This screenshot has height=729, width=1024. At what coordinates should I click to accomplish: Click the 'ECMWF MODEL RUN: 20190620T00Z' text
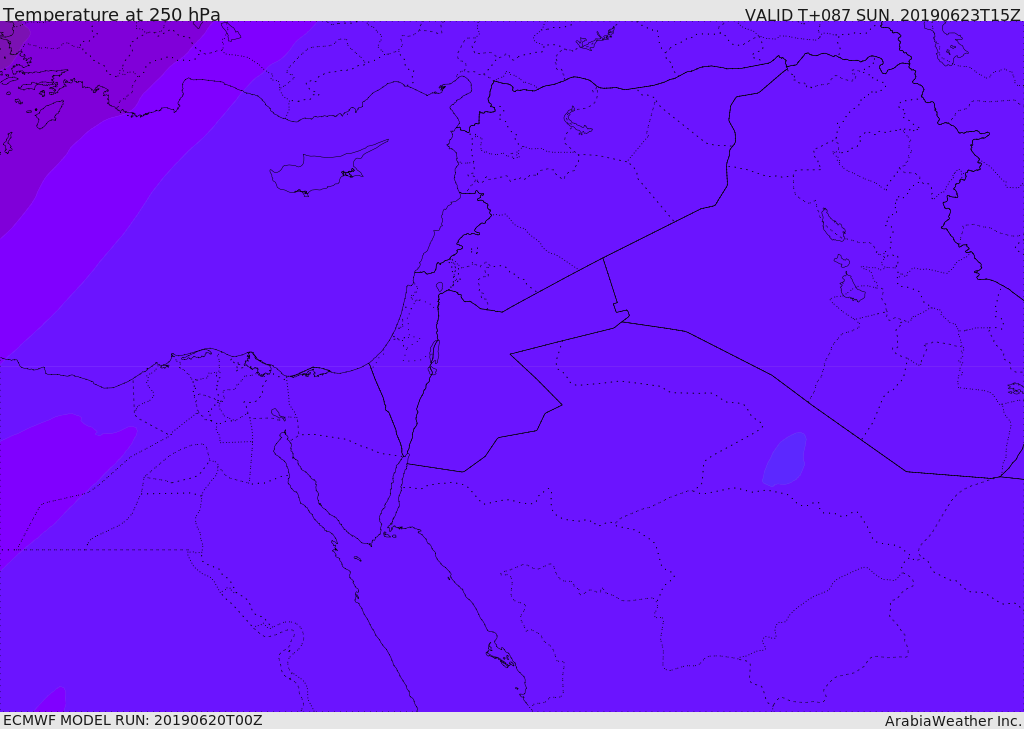[133, 720]
